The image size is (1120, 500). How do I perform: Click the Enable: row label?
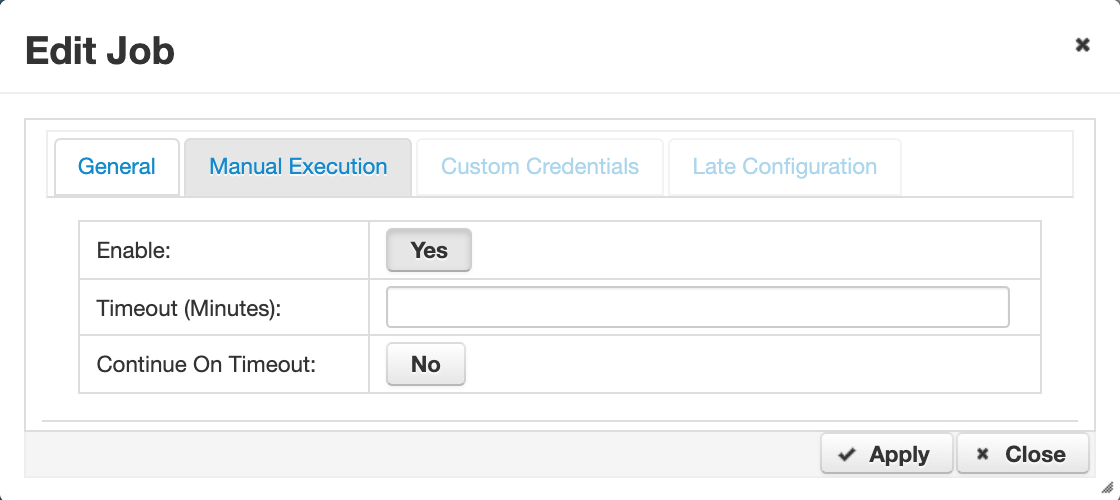134,251
